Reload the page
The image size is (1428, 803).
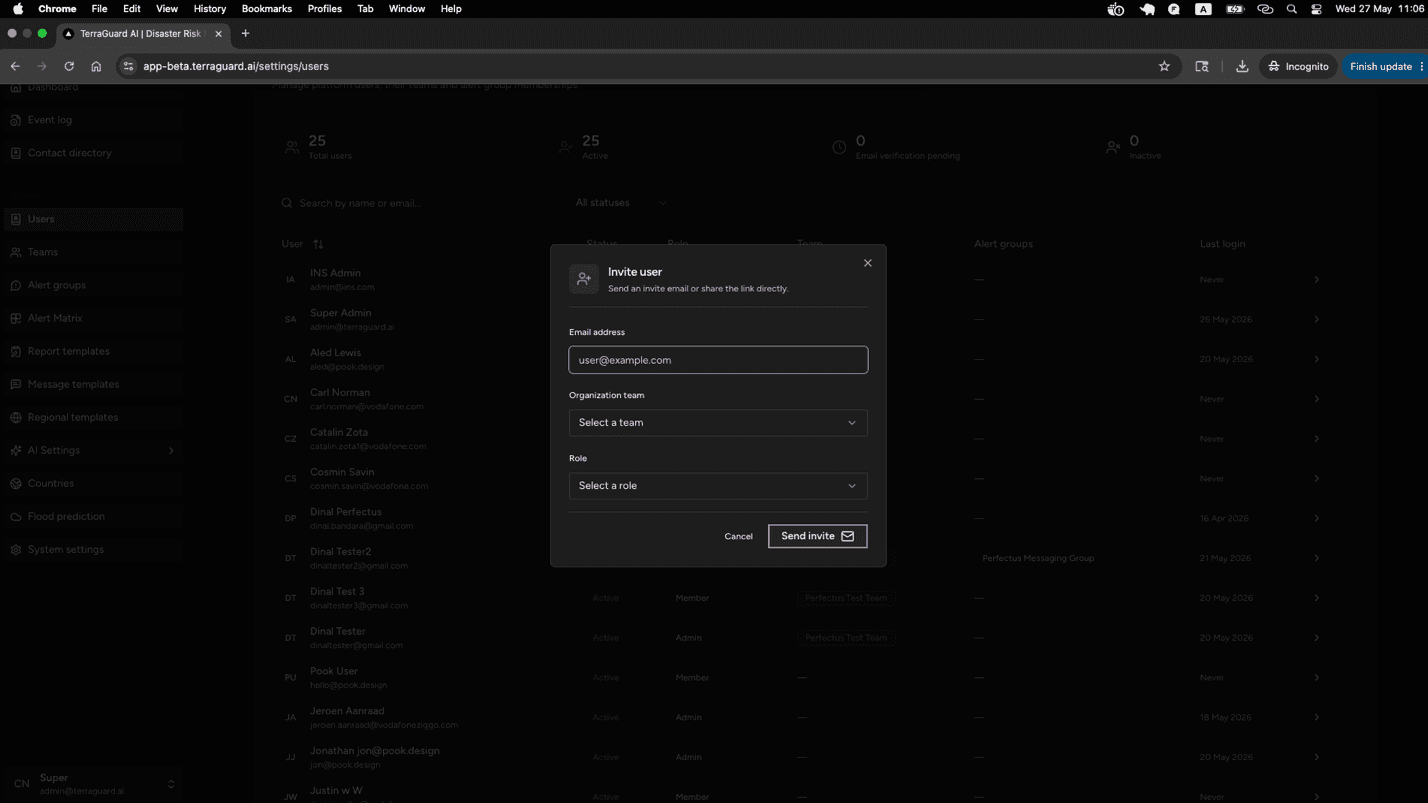click(x=69, y=66)
